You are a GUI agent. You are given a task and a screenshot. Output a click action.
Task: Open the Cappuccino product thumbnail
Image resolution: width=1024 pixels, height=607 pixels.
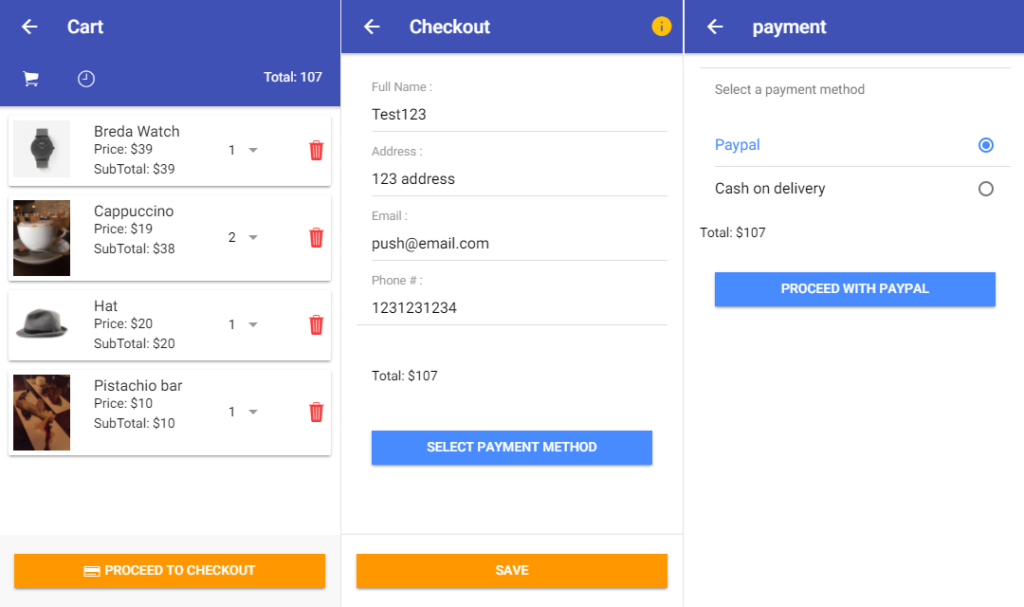42,238
